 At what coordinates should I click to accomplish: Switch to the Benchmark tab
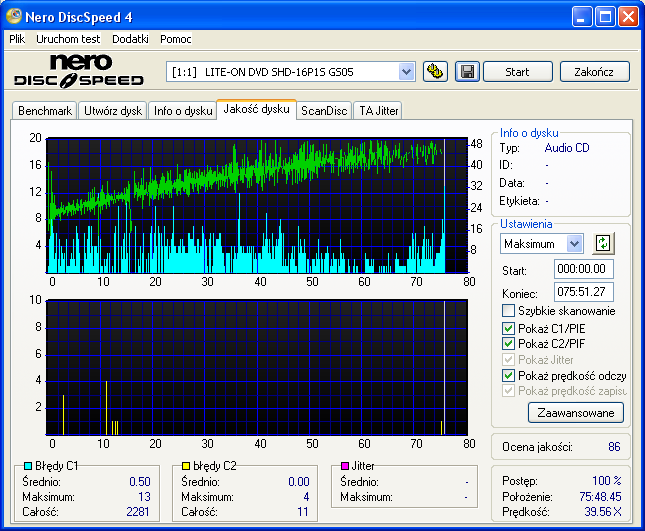point(45,111)
